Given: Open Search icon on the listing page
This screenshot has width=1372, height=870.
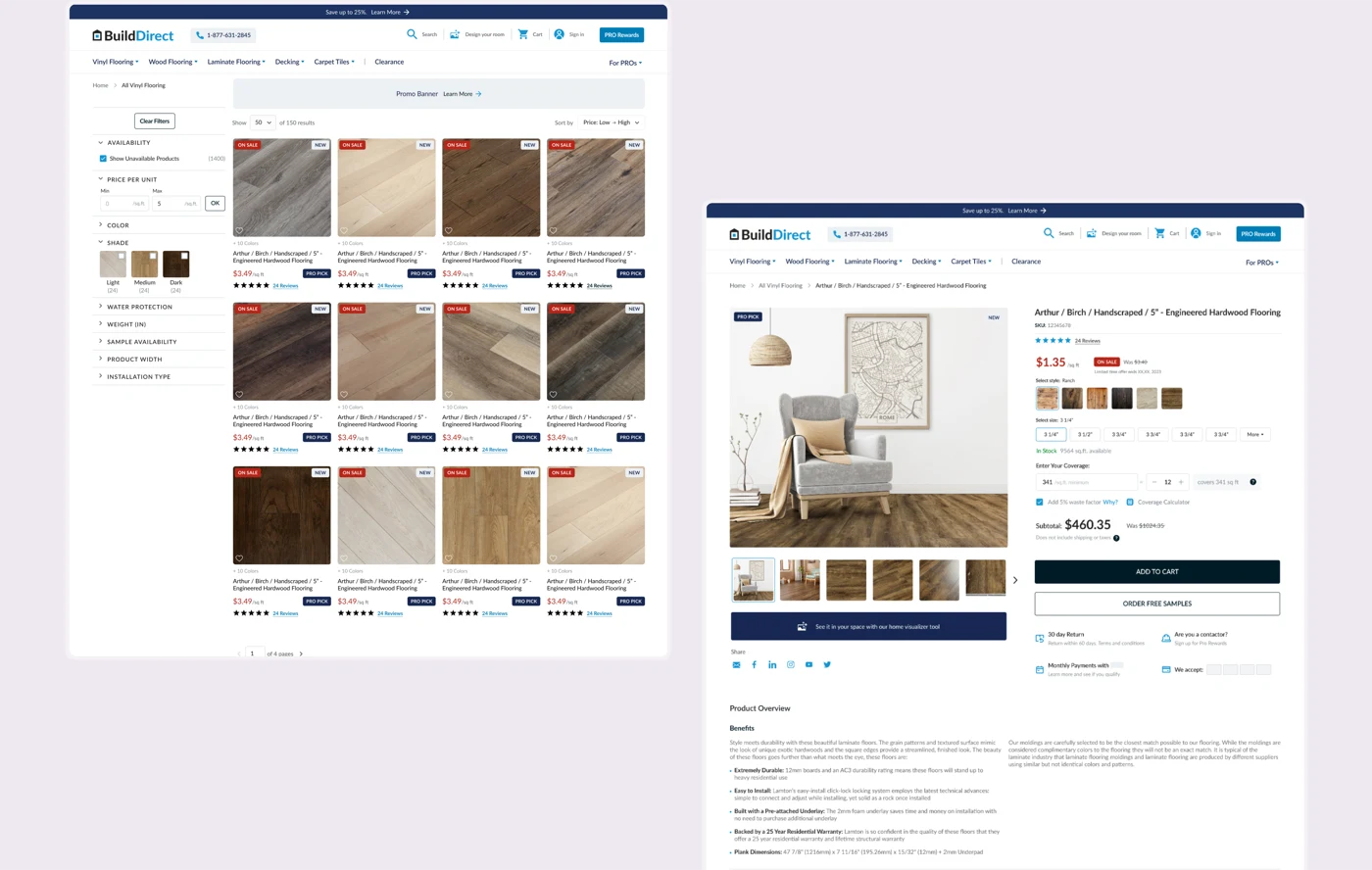Looking at the screenshot, I should coord(412,34).
